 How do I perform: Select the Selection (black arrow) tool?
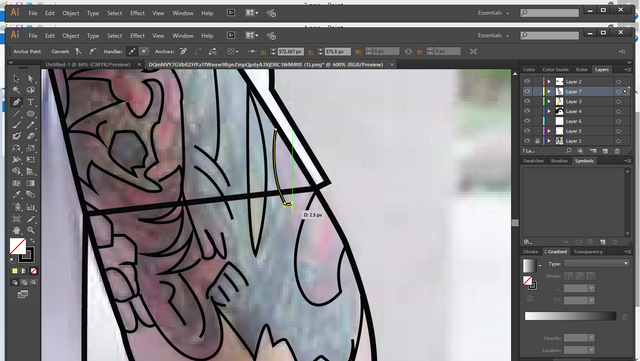point(16,78)
